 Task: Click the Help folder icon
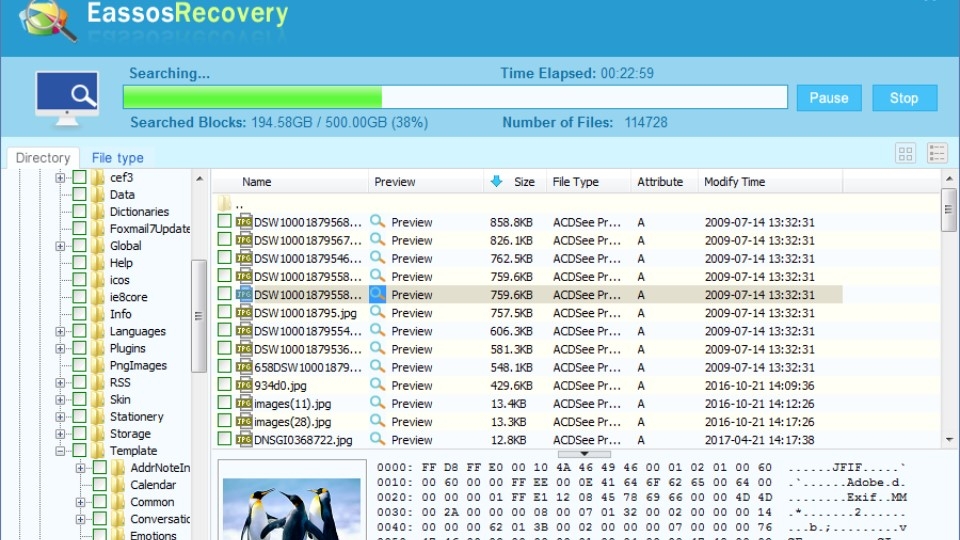point(98,263)
